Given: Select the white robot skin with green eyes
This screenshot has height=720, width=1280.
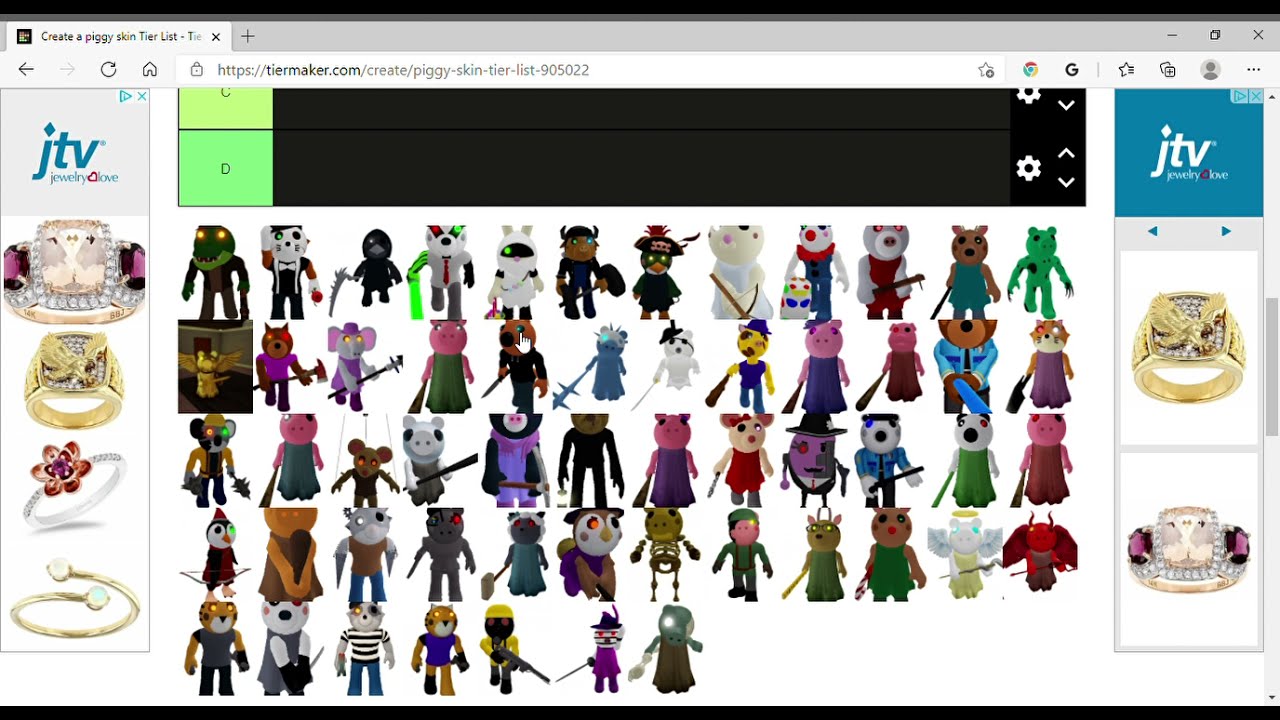Looking at the screenshot, I should click(515, 272).
